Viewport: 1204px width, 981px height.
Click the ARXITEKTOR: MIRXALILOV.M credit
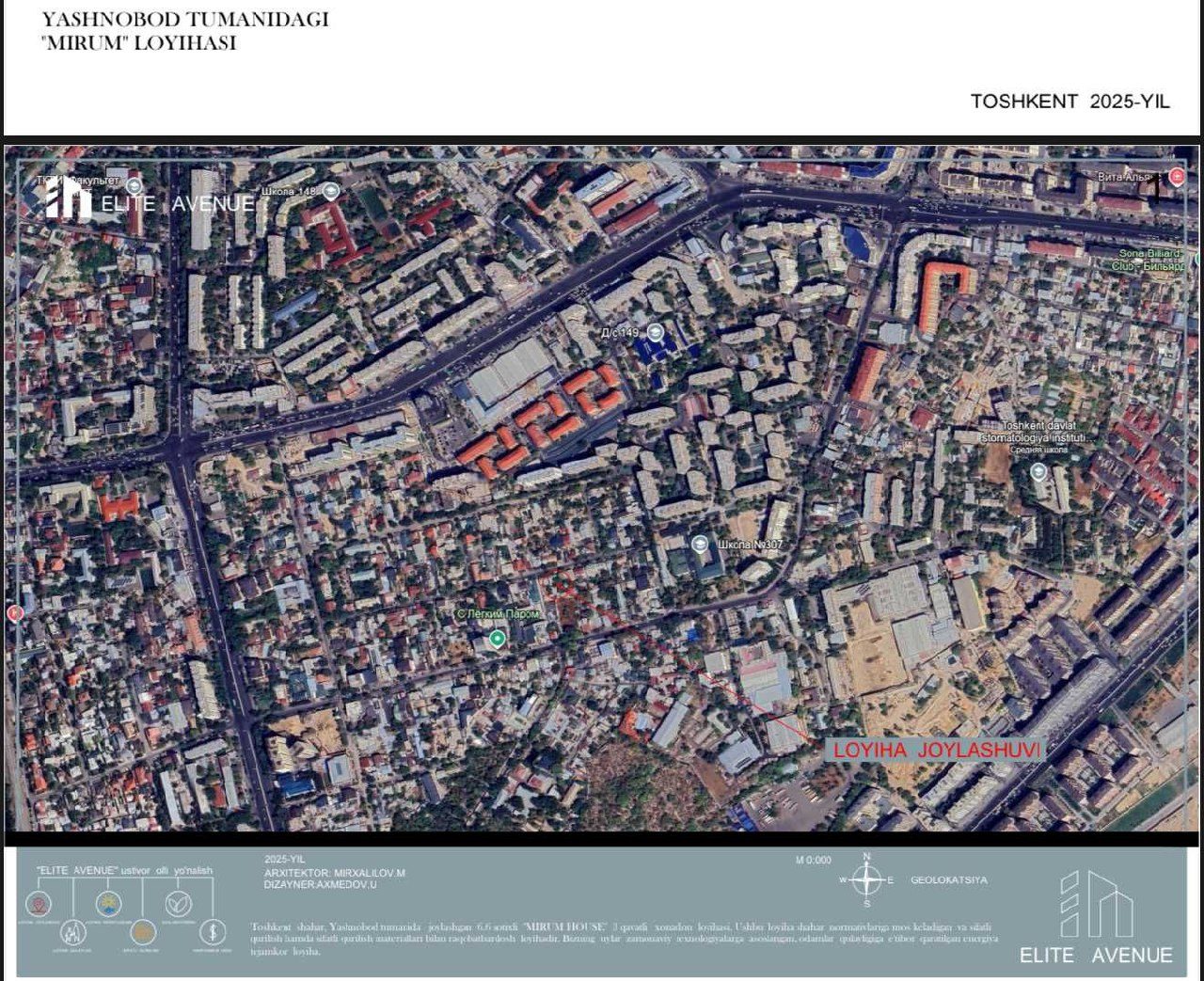tap(334, 873)
